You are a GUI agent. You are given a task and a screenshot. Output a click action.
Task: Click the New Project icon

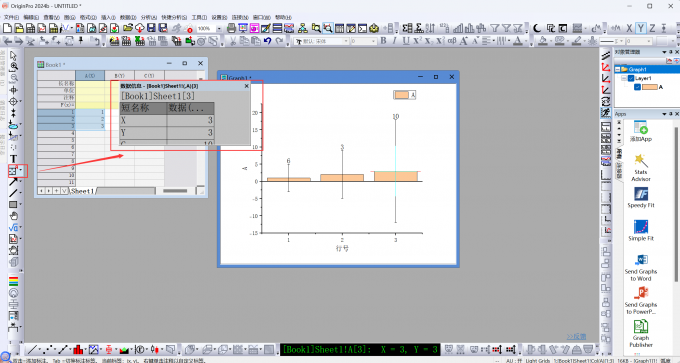point(7,28)
